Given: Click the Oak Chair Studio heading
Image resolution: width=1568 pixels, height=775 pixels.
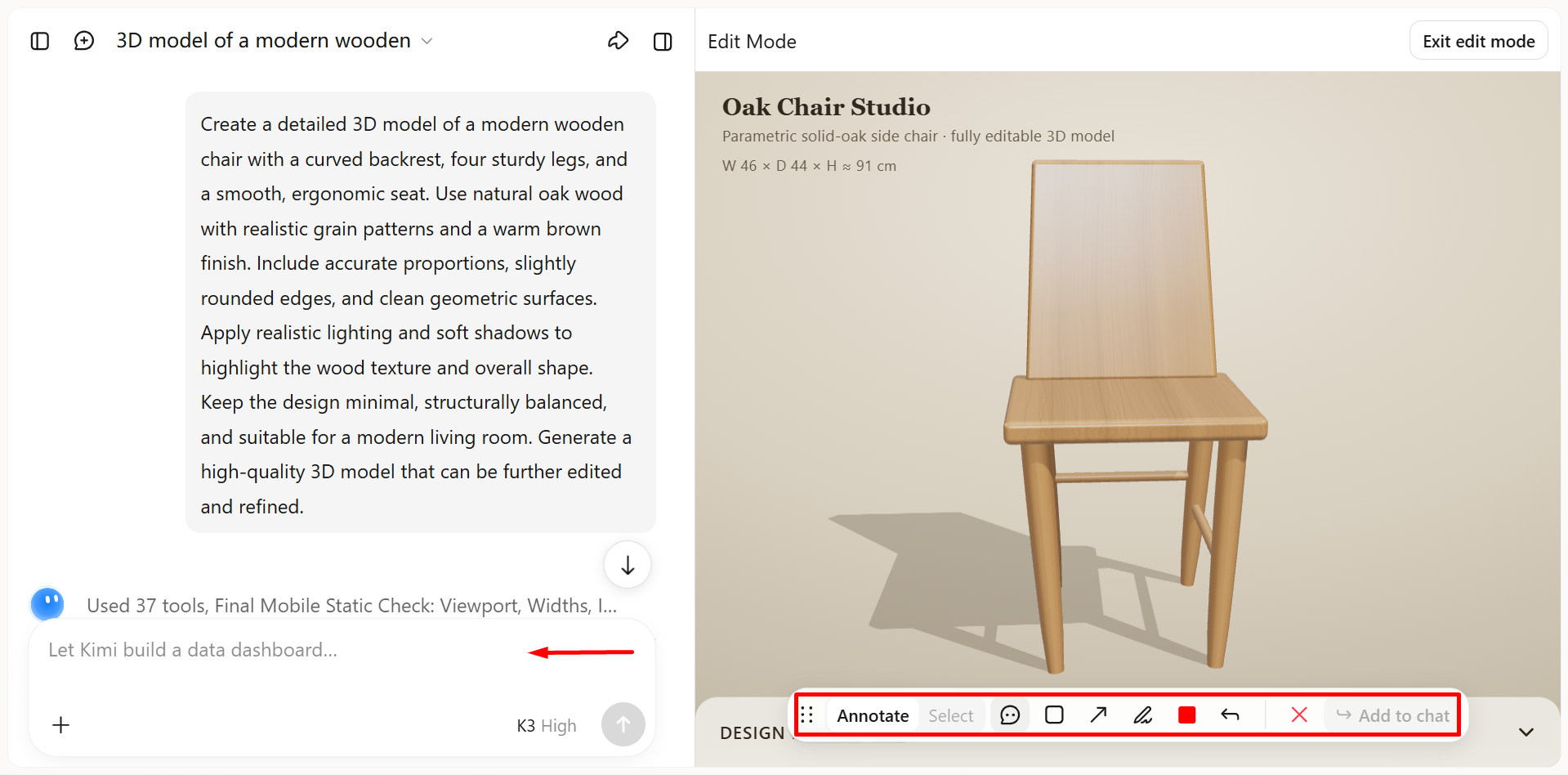Looking at the screenshot, I should [826, 107].
